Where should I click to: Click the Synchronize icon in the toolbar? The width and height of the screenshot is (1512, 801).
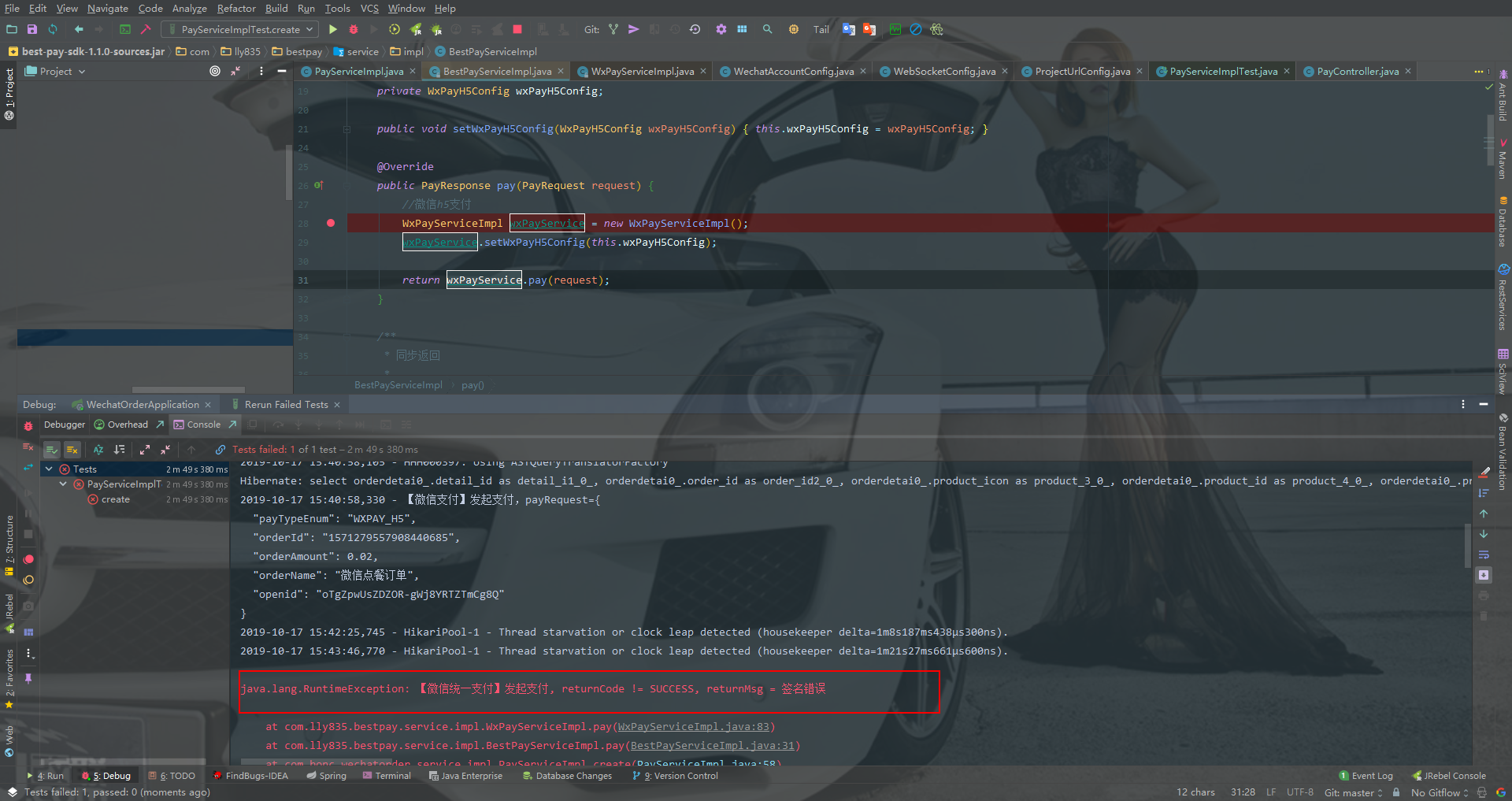tap(53, 29)
